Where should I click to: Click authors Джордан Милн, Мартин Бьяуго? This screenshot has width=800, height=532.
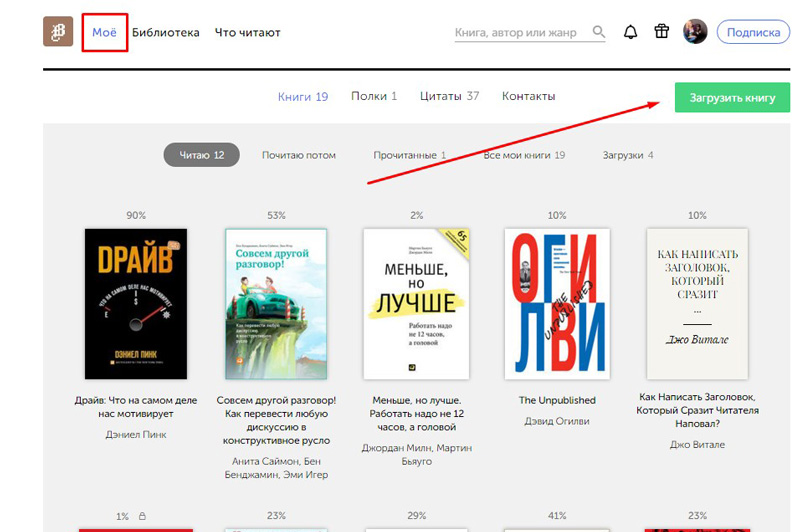(x=416, y=454)
